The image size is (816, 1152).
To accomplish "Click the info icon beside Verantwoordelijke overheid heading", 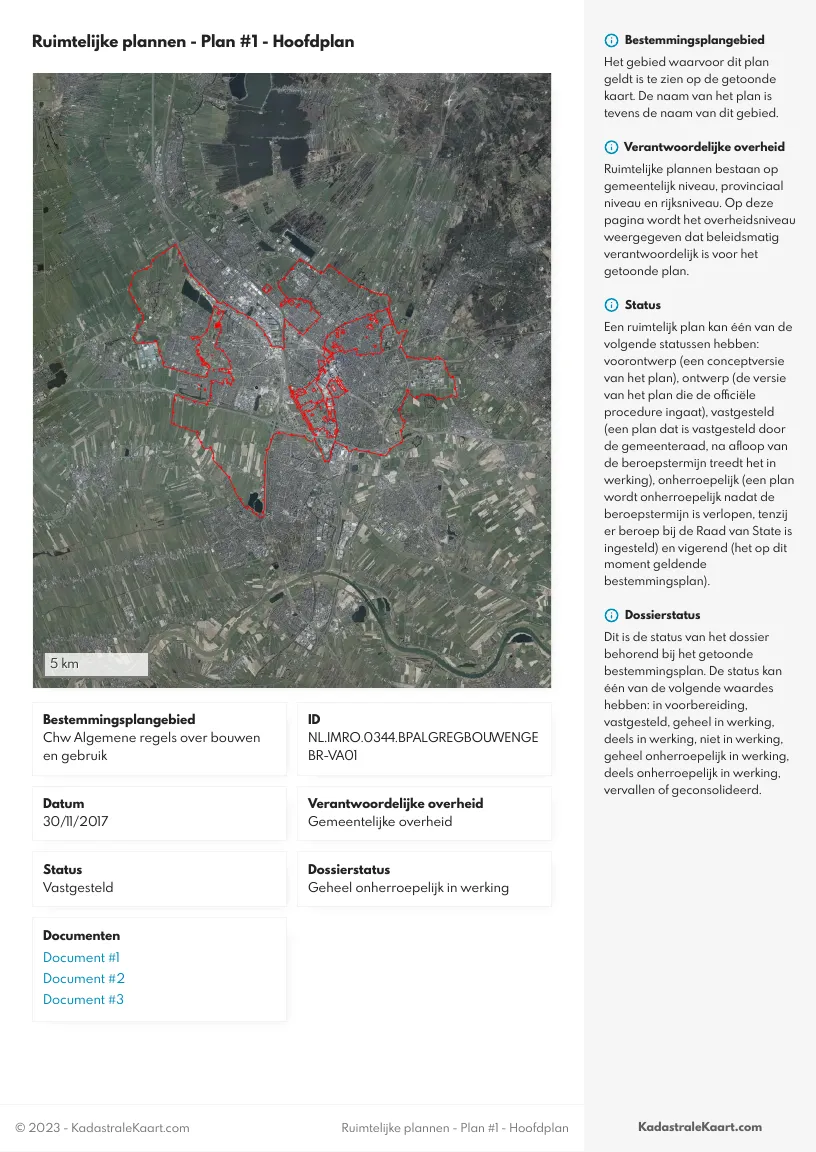I will [611, 147].
